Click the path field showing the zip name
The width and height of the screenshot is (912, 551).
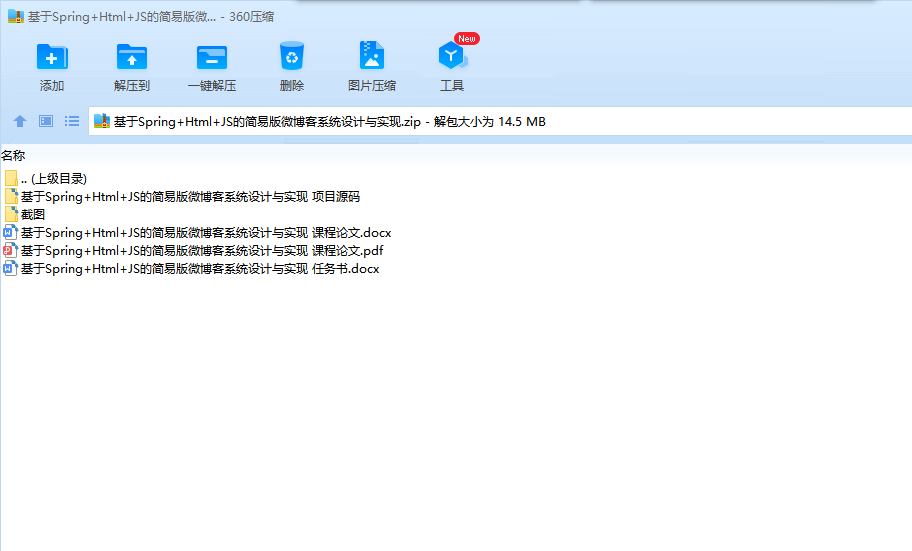coord(500,121)
